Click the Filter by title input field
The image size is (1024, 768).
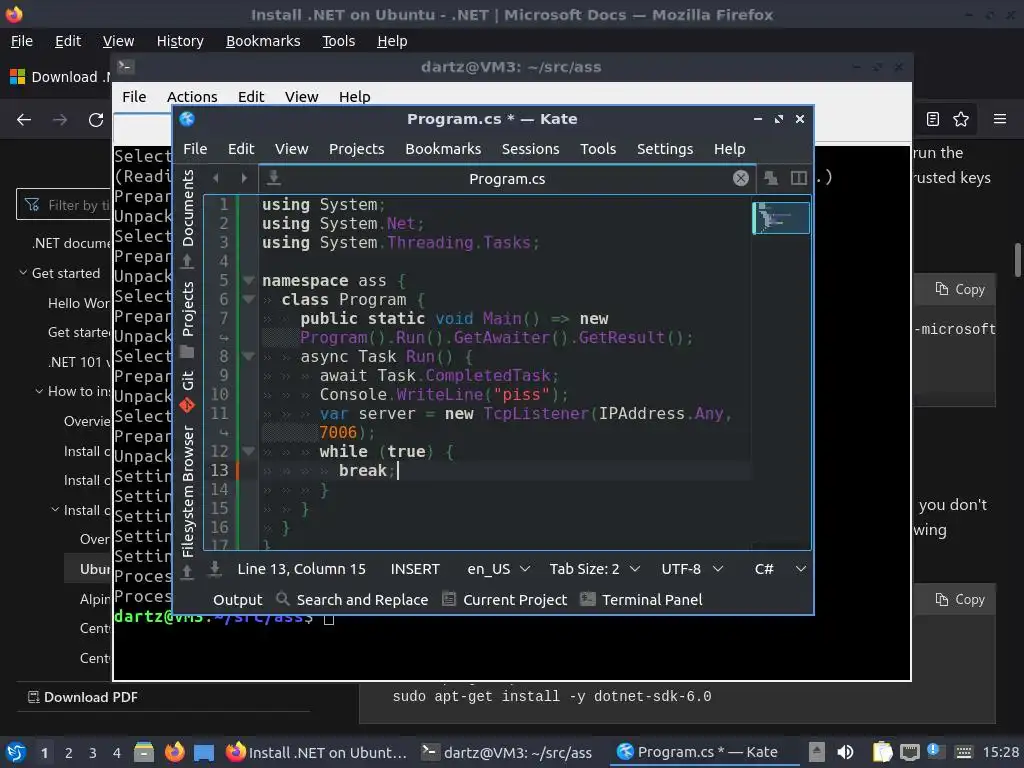click(64, 205)
